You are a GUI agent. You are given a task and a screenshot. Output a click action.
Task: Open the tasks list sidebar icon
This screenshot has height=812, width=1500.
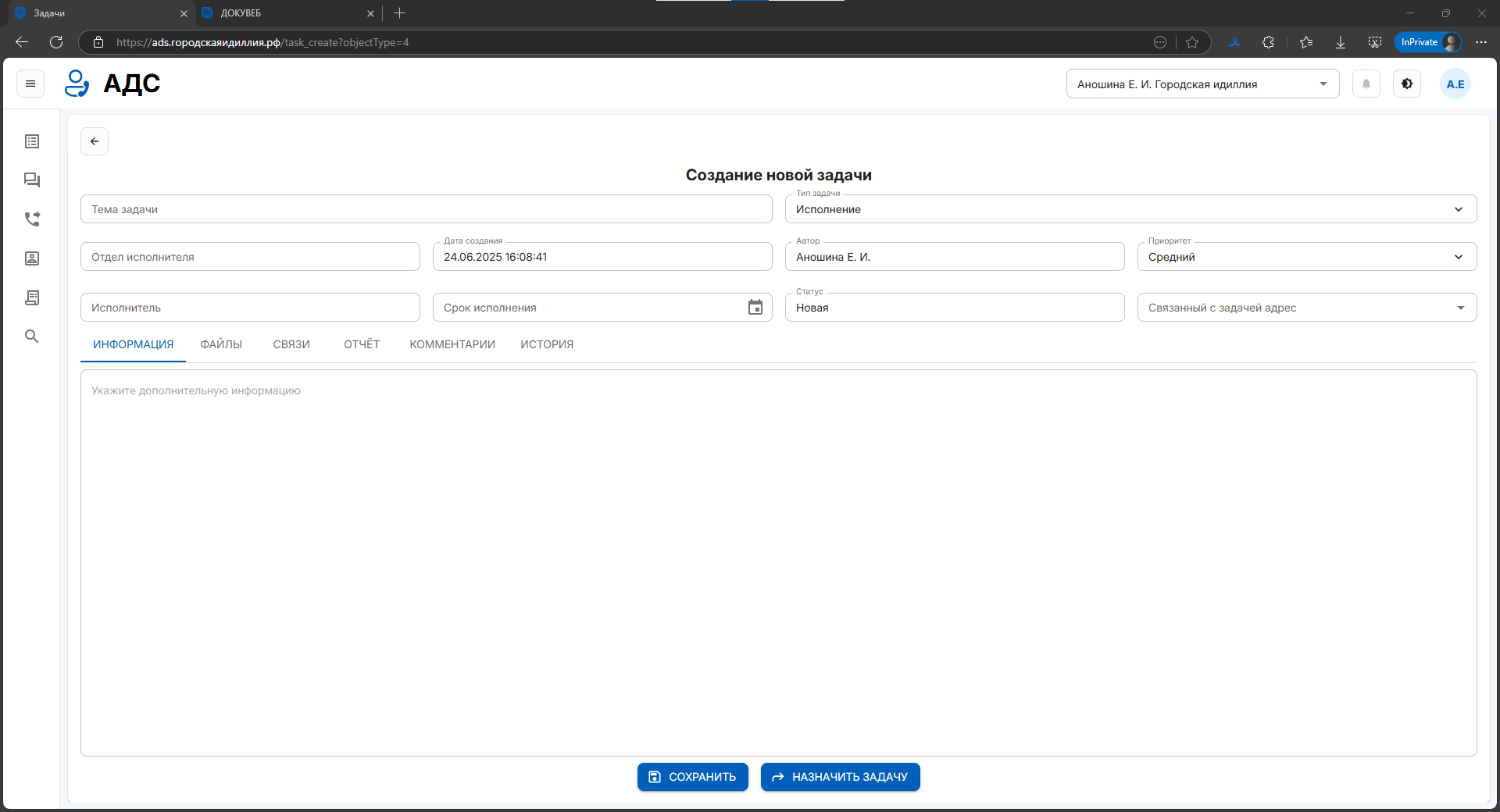coord(32,141)
